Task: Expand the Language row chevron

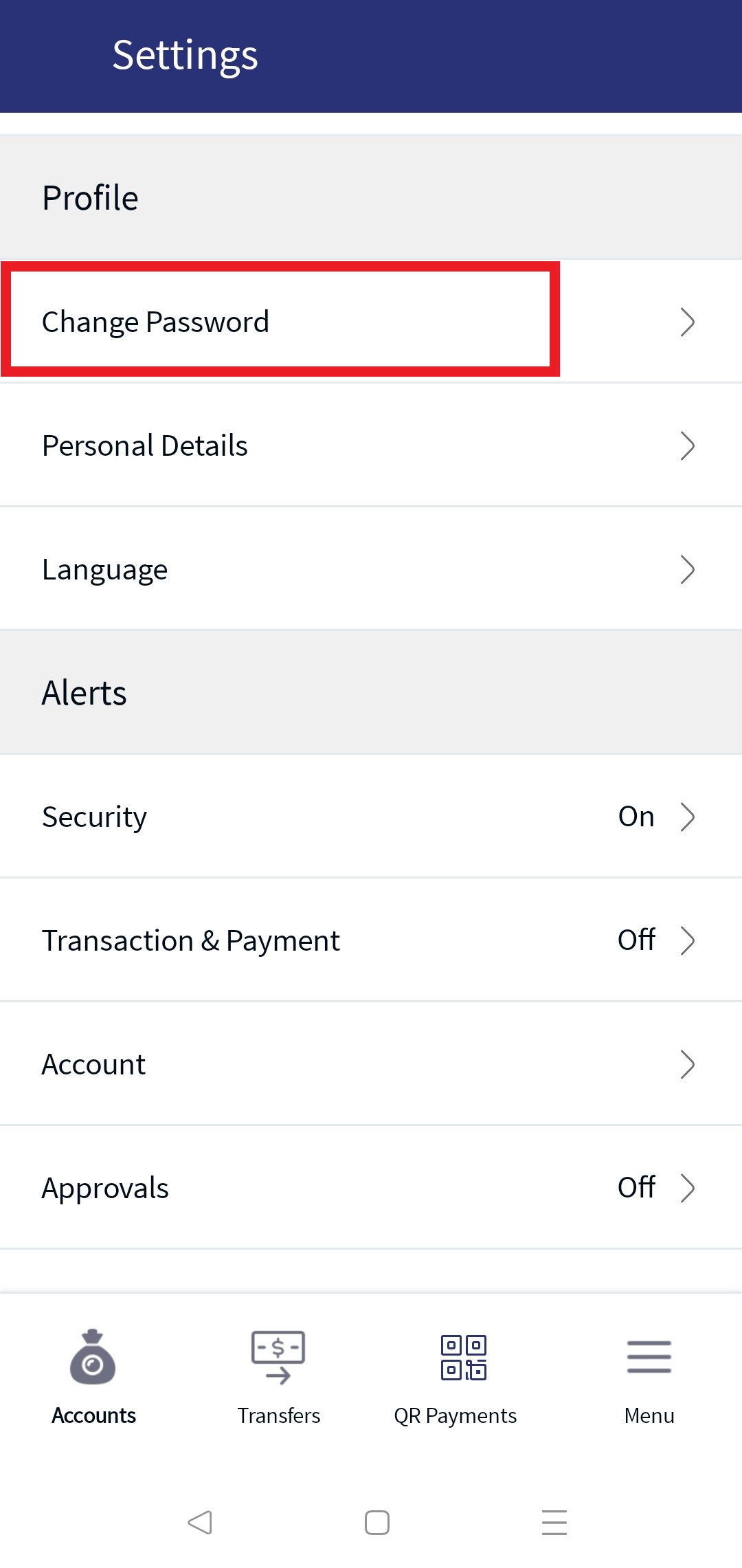Action: [x=687, y=569]
